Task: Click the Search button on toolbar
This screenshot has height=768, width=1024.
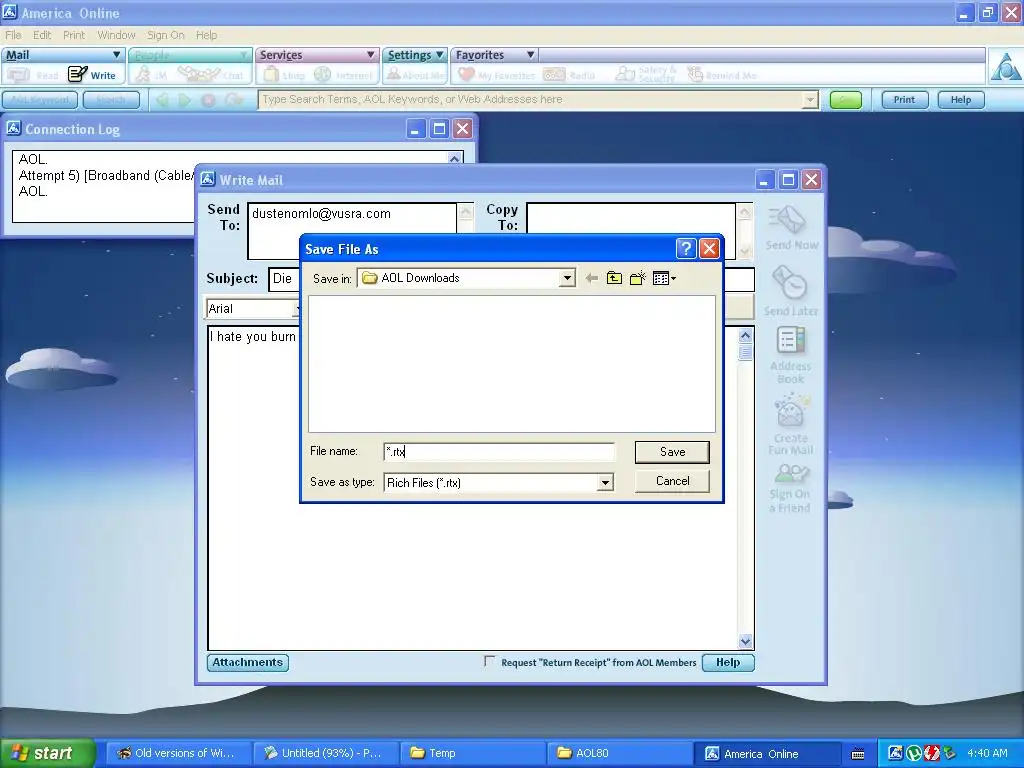Action: click(111, 100)
